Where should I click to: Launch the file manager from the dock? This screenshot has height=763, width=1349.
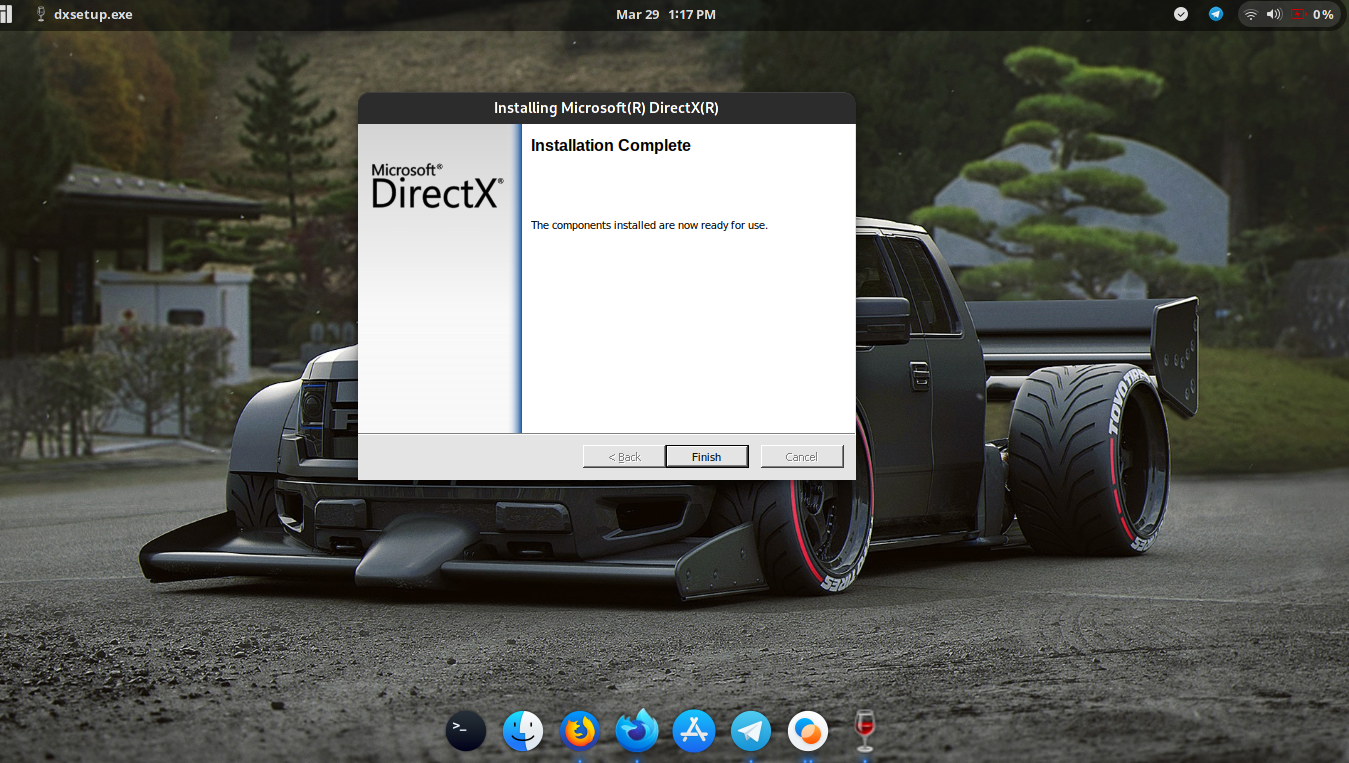coord(523,731)
